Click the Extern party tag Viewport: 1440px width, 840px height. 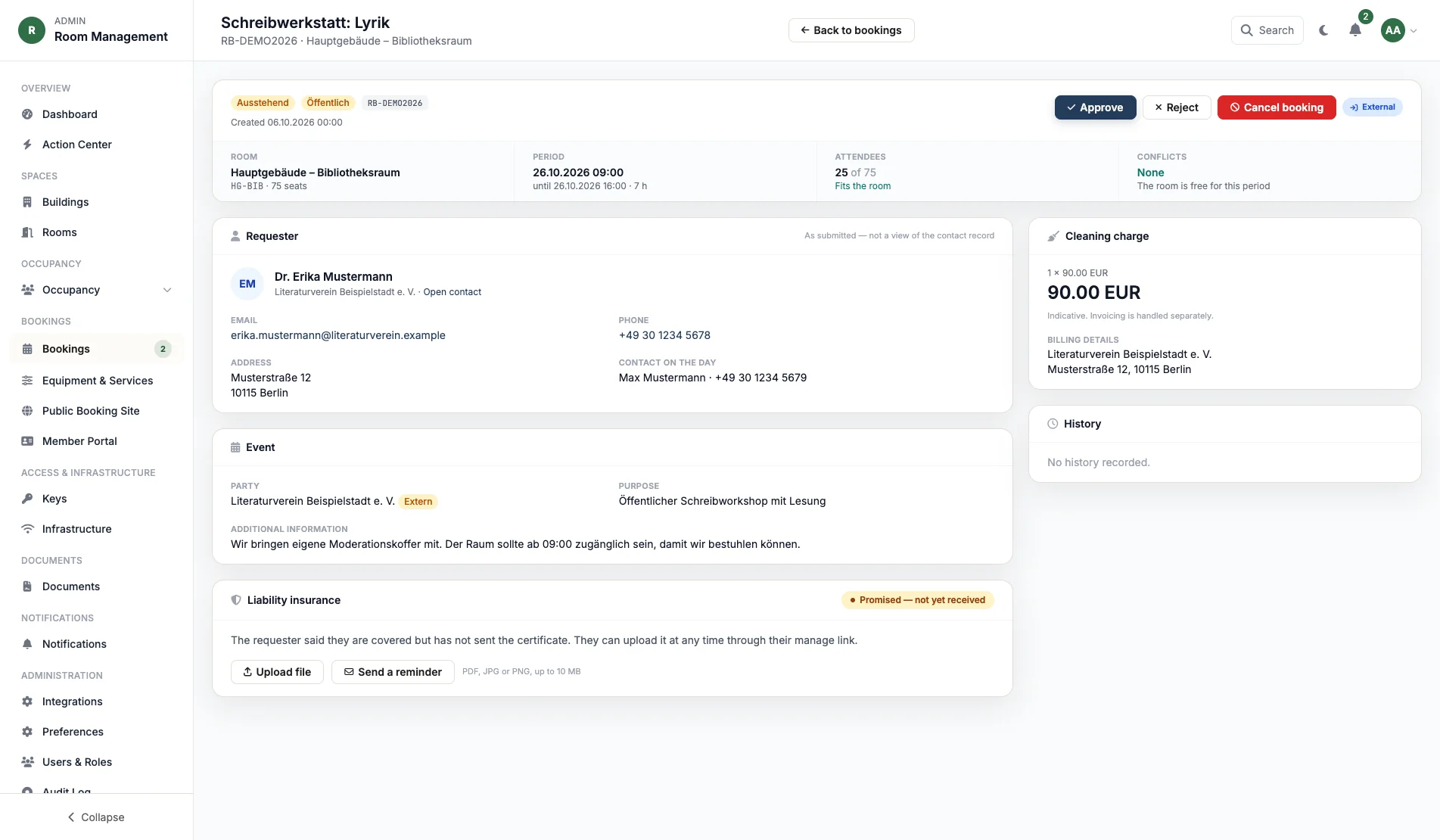coord(418,502)
